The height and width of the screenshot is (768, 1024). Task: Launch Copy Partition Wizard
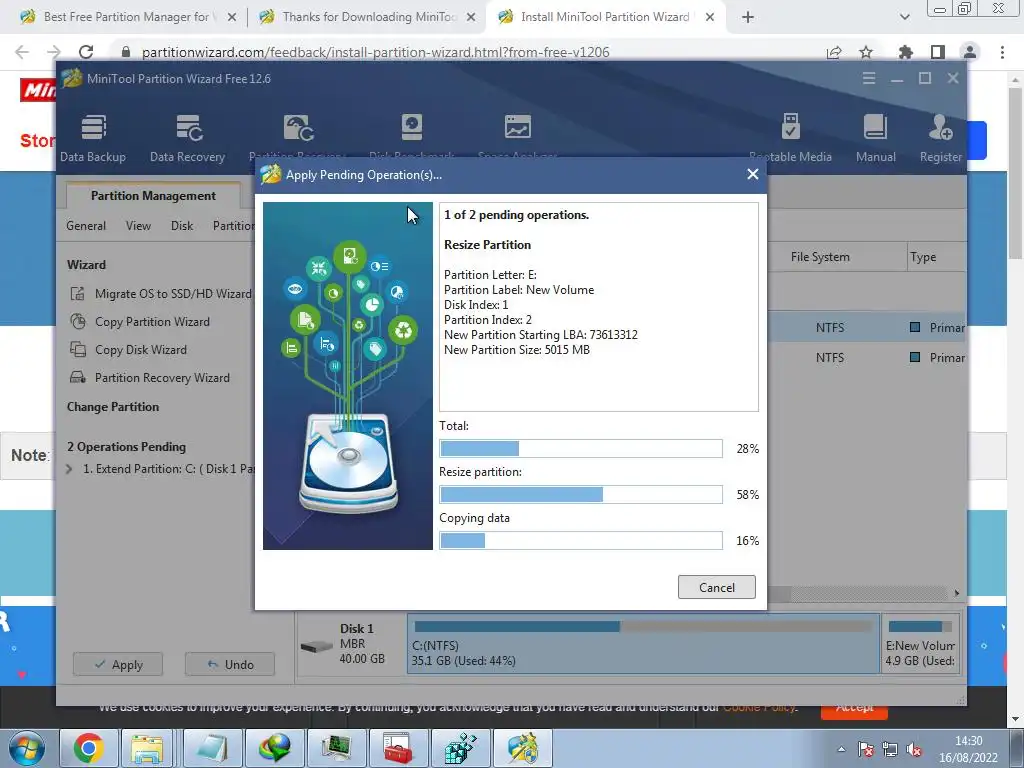point(152,322)
